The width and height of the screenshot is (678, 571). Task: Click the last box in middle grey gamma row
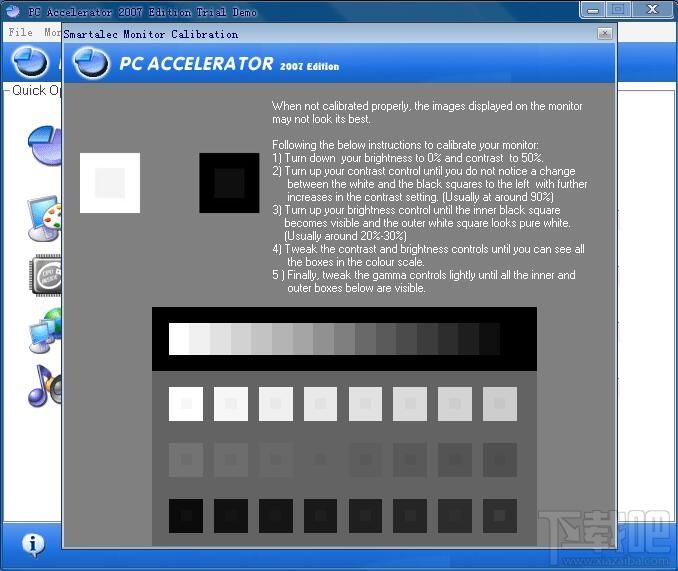(x=500, y=459)
